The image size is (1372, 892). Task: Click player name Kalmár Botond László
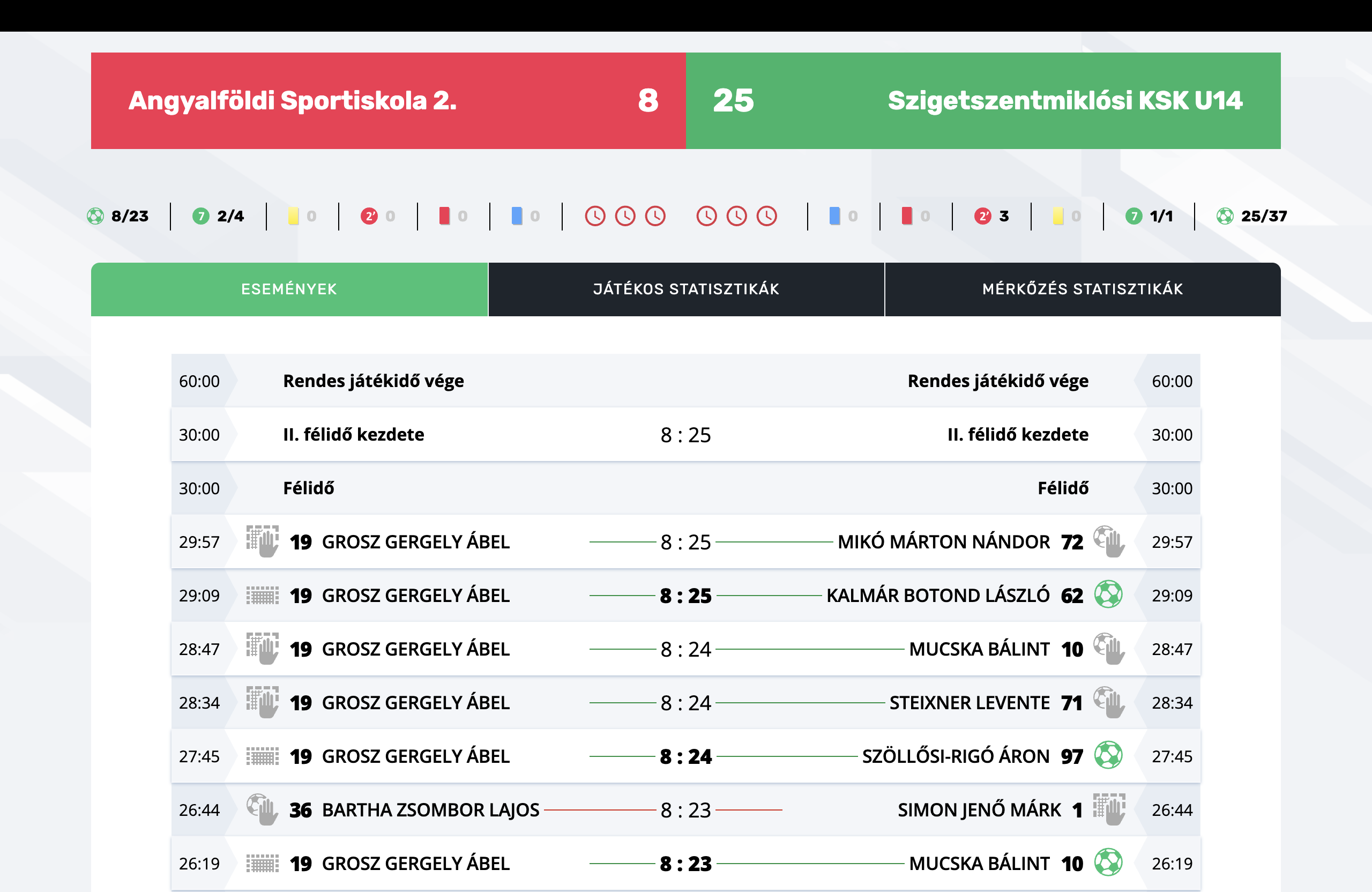click(x=937, y=595)
